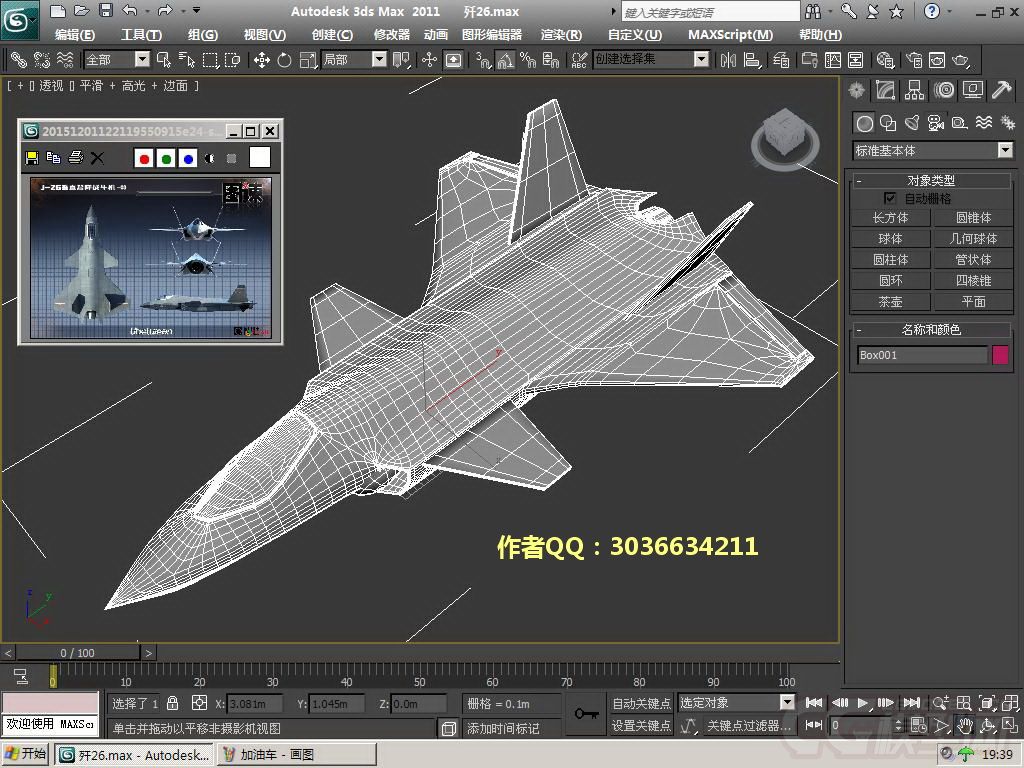Select the Move (选择并移动) tool
The height and width of the screenshot is (768, 1024).
pos(264,59)
